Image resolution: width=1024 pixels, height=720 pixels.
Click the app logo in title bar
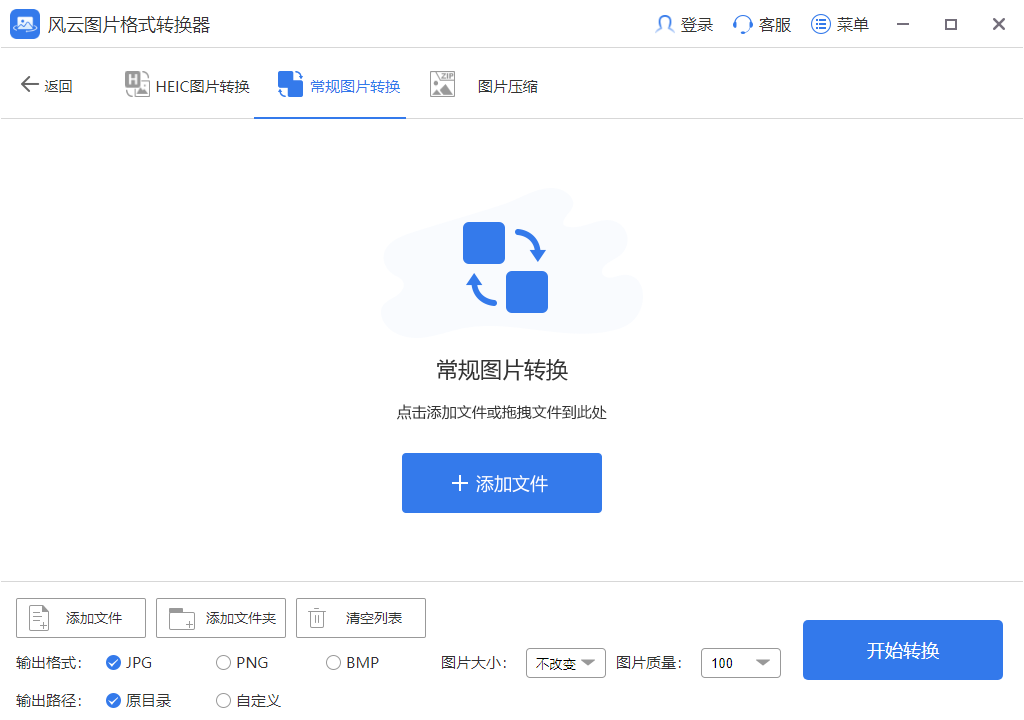click(x=24, y=24)
